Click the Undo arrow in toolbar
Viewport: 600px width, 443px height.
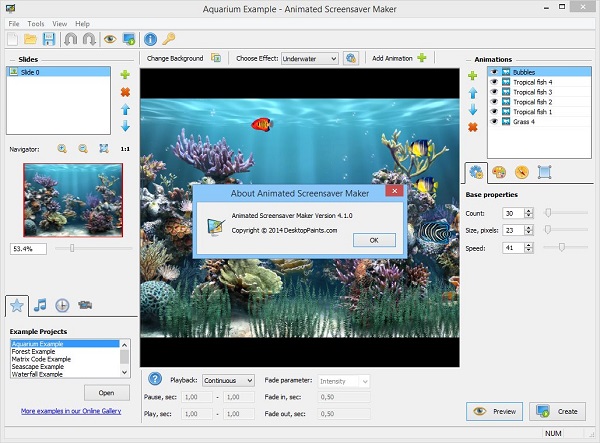70,39
